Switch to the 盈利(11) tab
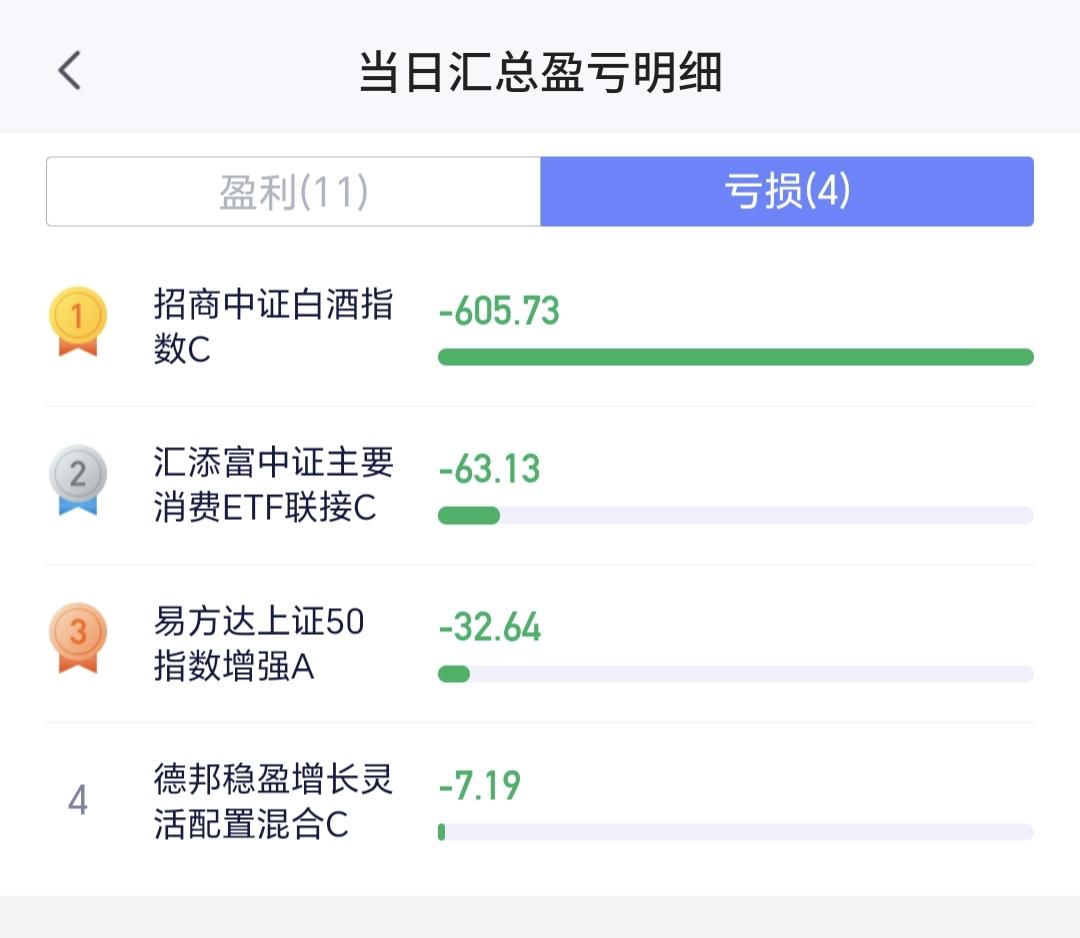The width and height of the screenshot is (1080, 938). point(294,191)
